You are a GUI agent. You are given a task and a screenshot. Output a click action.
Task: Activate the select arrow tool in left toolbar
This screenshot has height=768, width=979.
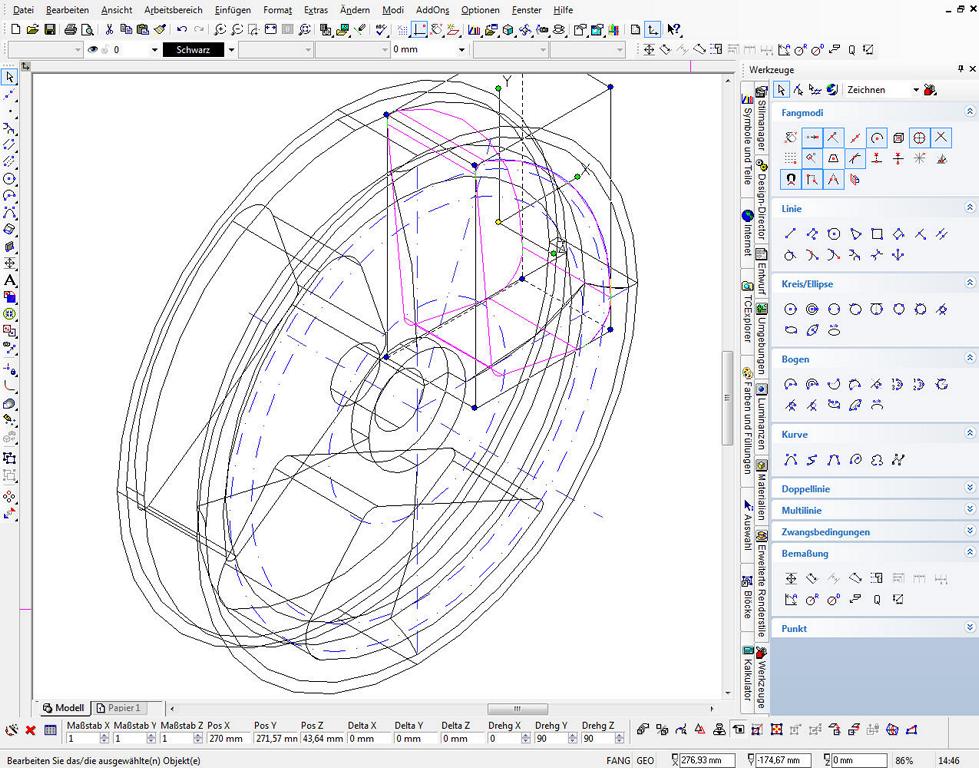click(9, 77)
